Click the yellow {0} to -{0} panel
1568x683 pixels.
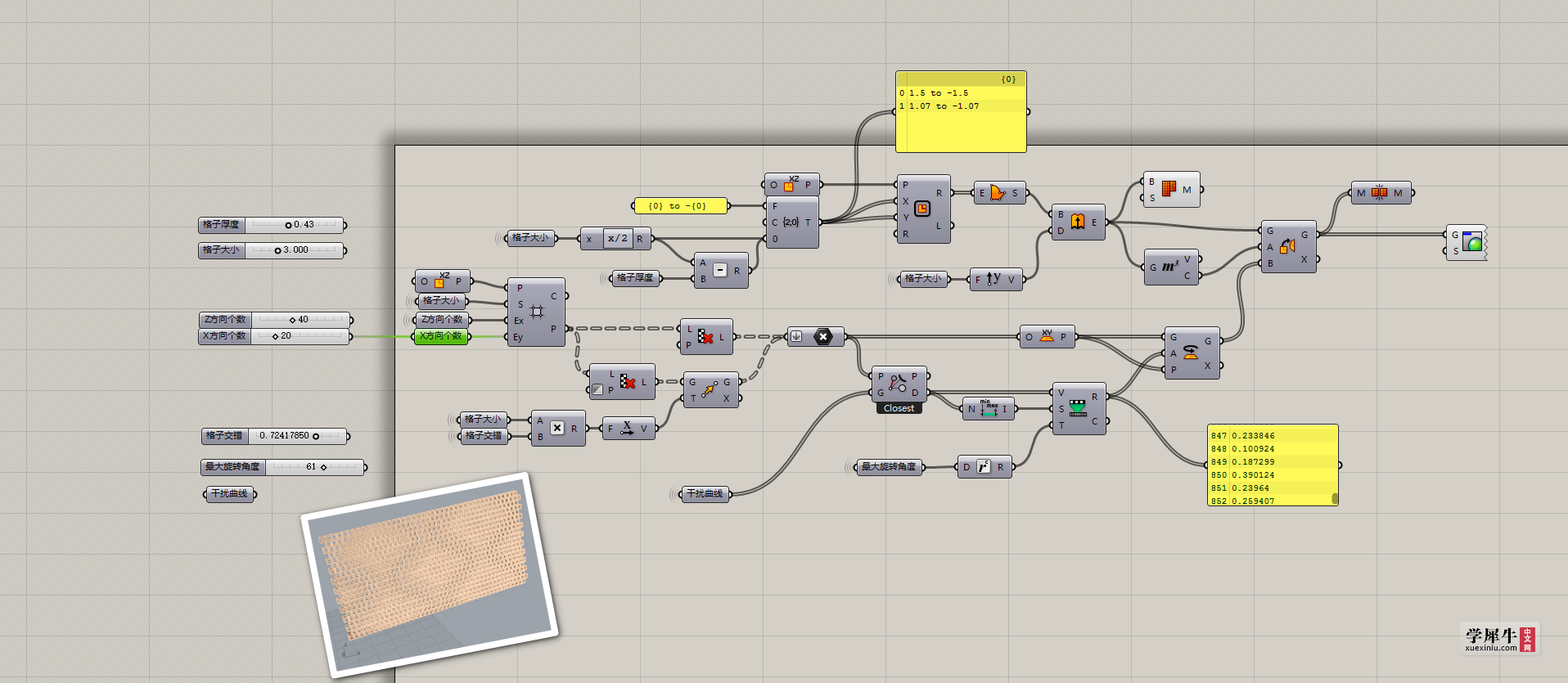point(681,206)
